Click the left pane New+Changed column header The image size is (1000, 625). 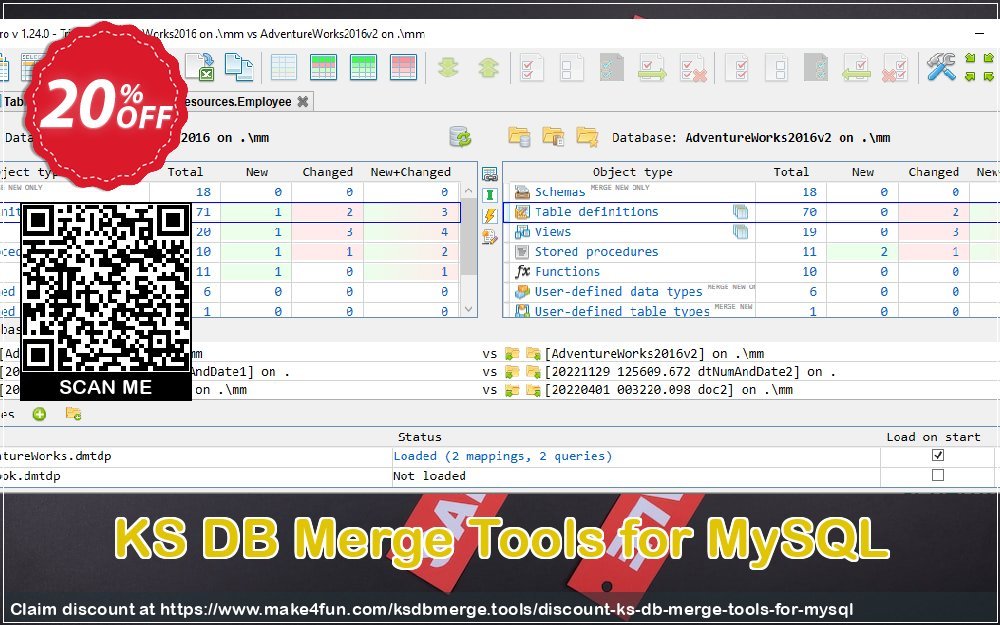click(411, 172)
